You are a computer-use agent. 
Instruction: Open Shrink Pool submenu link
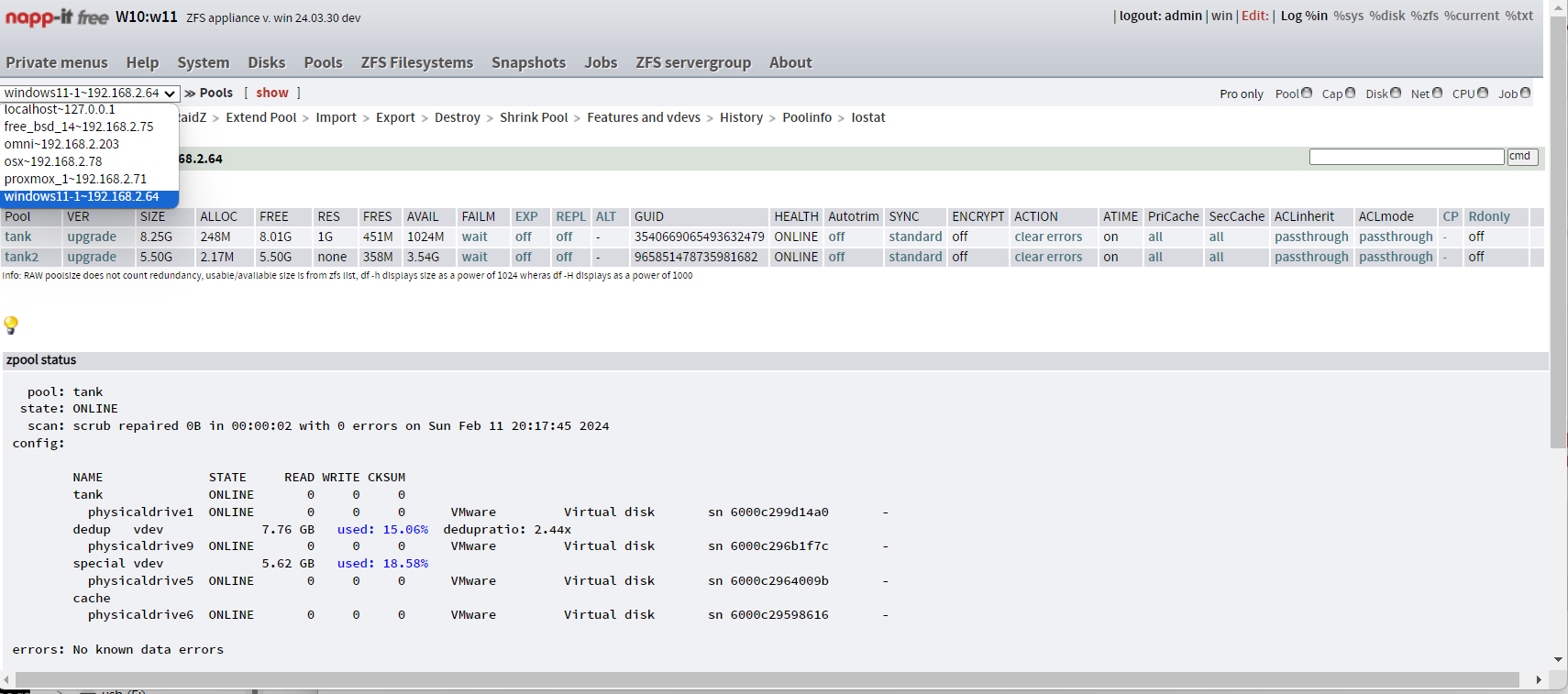click(x=534, y=117)
